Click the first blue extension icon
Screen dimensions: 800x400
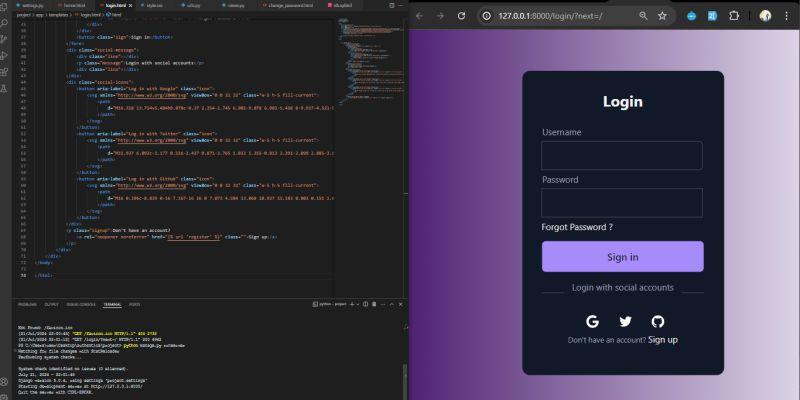(x=691, y=16)
